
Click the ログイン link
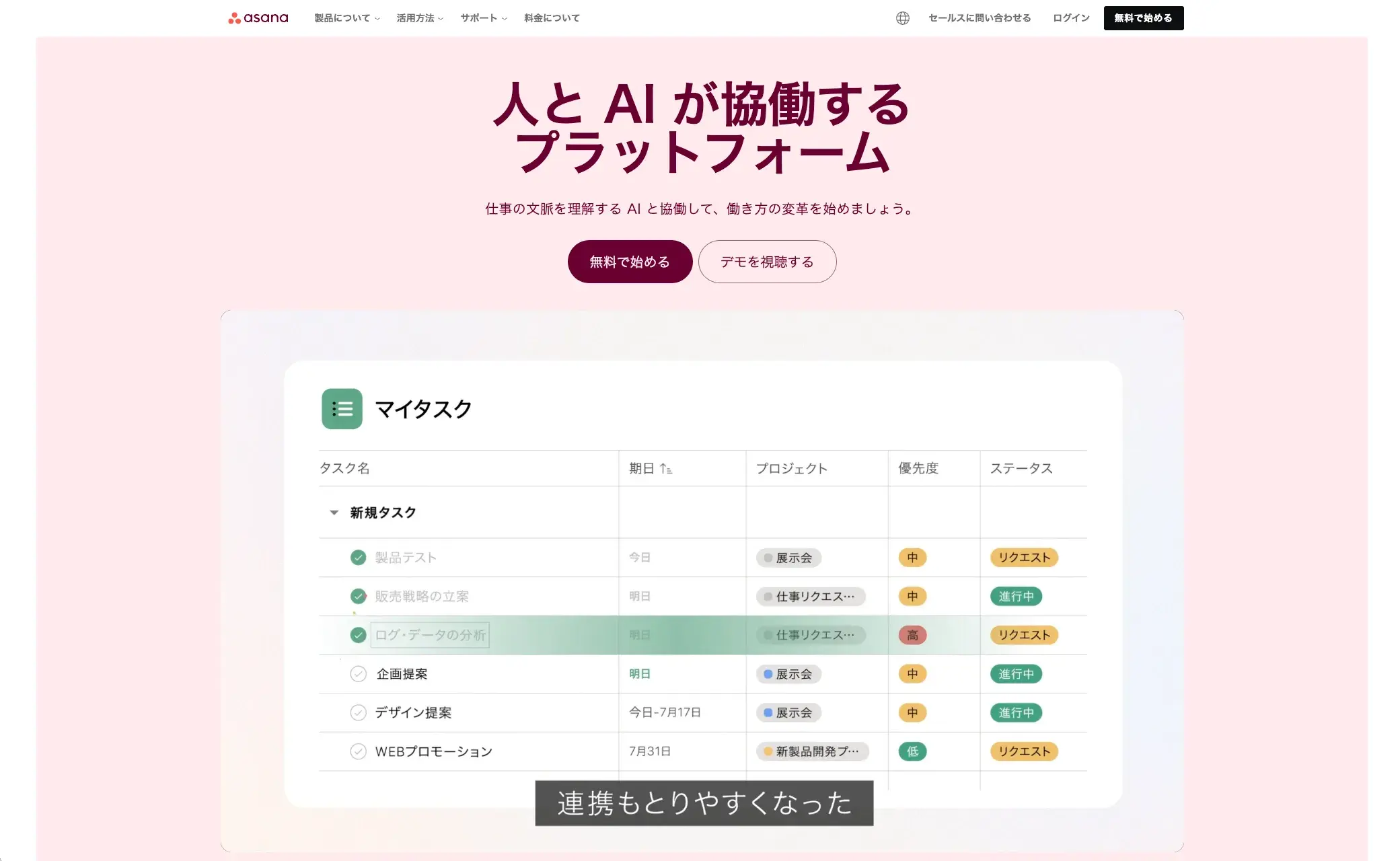coord(1070,18)
